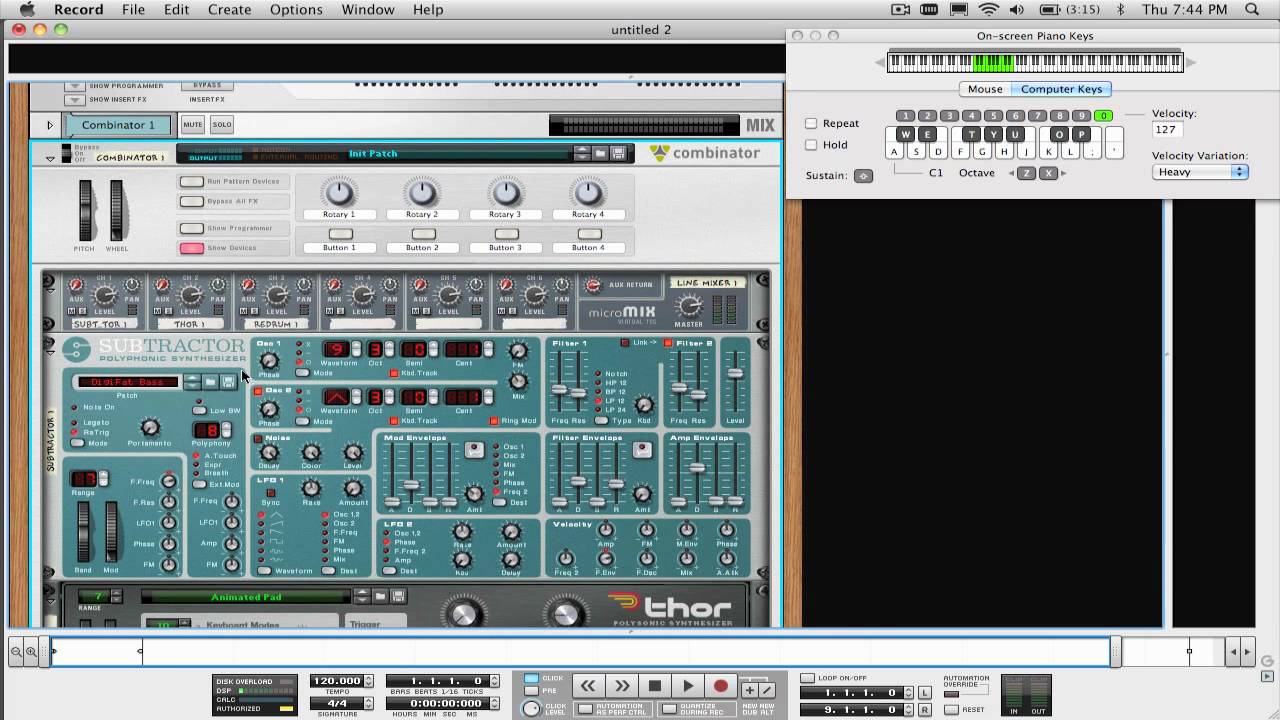Viewport: 1280px width, 720px height.
Task: Toggle Loop On/Off in the transport
Action: 807,678
